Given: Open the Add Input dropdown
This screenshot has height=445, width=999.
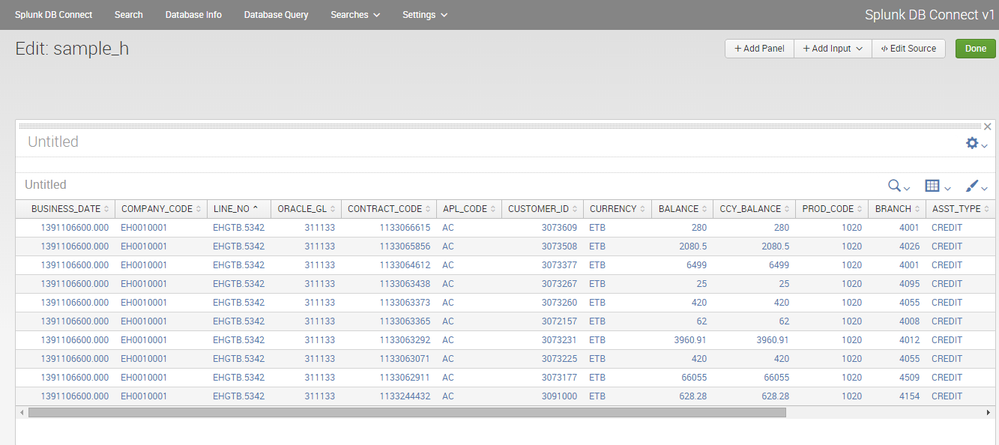Looking at the screenshot, I should (x=832, y=48).
